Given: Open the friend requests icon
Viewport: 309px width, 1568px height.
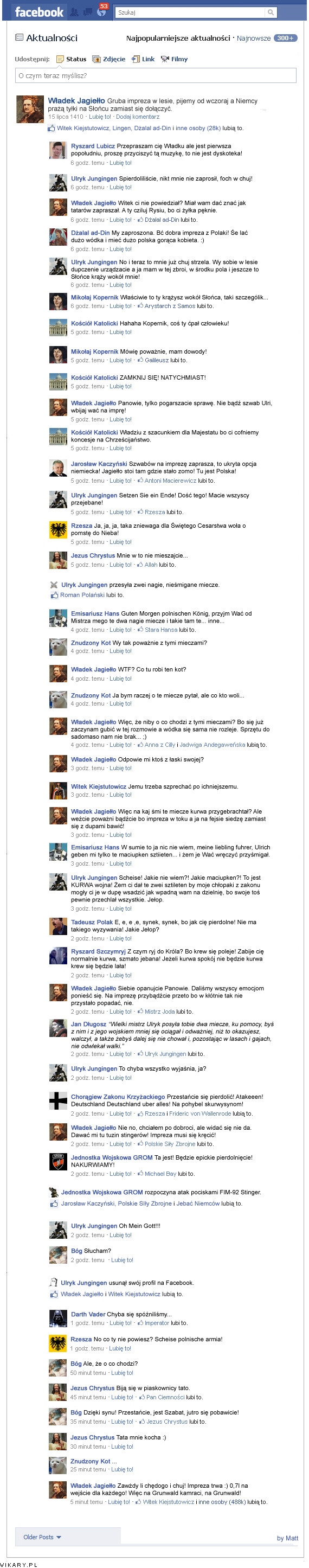Looking at the screenshot, I should point(74,11).
